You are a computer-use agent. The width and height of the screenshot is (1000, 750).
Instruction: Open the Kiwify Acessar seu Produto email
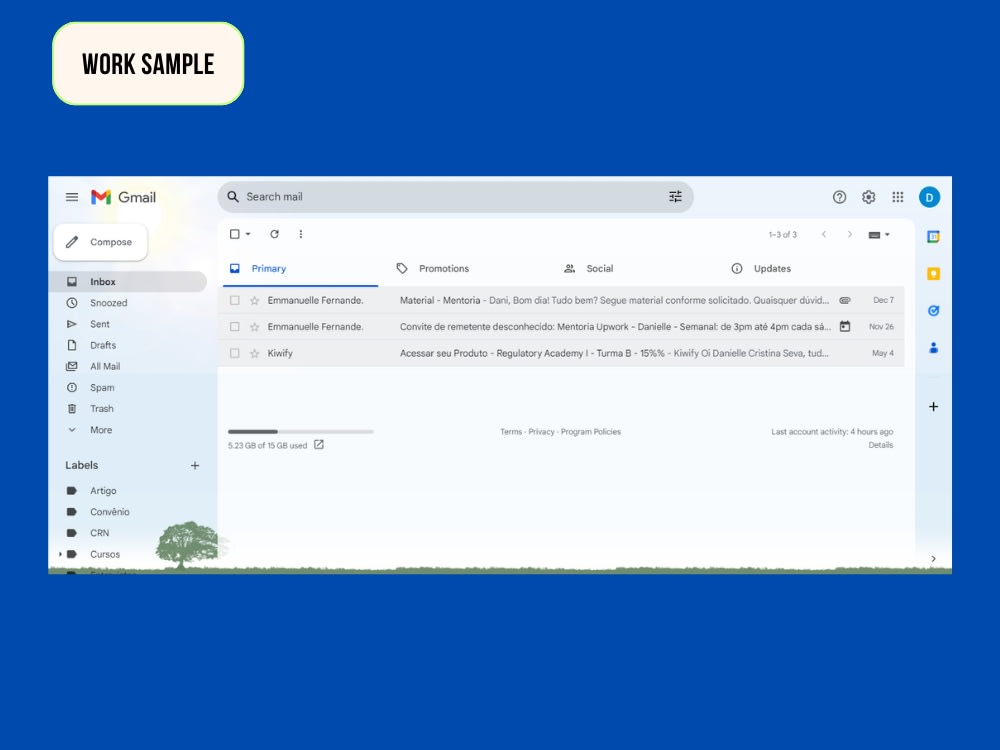point(563,353)
